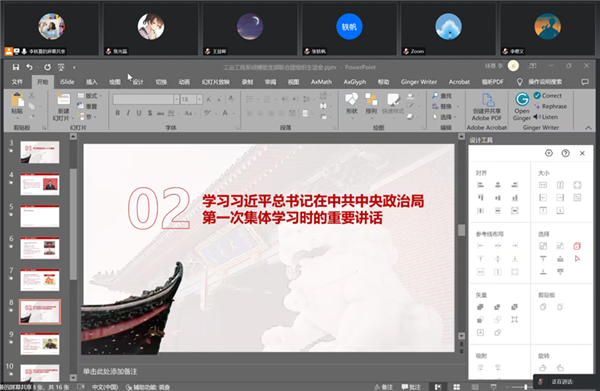
Task: Click the New Slide (新建幻灯片) icon
Action: 64,99
